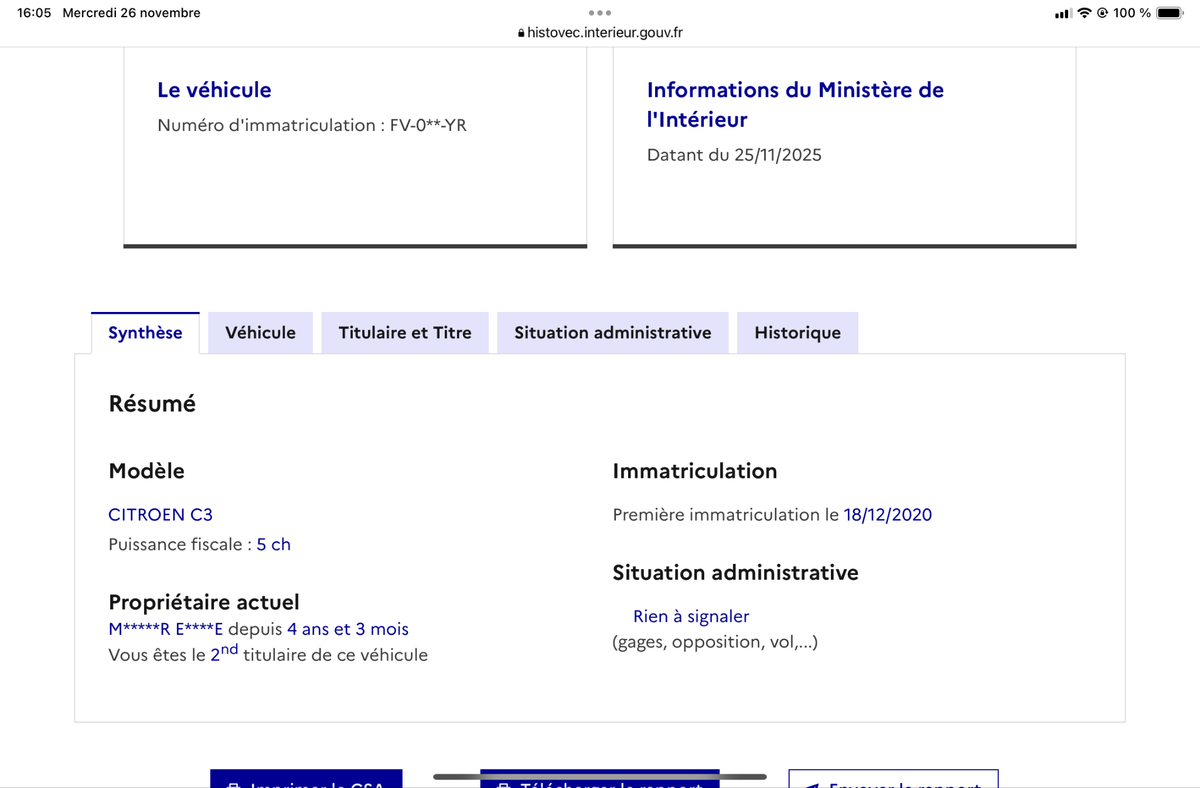Tap the orientation lock status icon
This screenshot has height=788, width=1200.
point(1102,13)
